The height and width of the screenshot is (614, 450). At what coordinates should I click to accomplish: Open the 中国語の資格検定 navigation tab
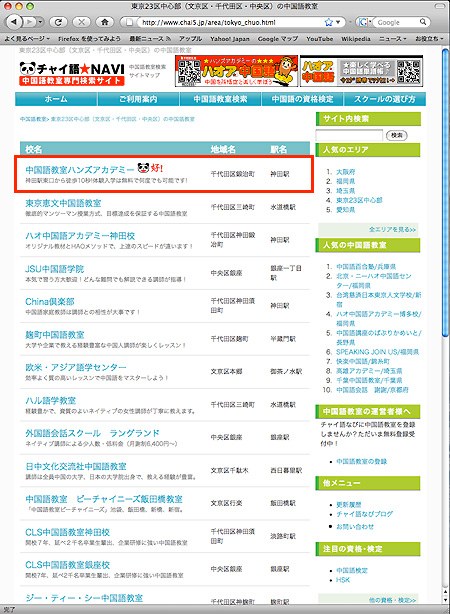coord(302,99)
